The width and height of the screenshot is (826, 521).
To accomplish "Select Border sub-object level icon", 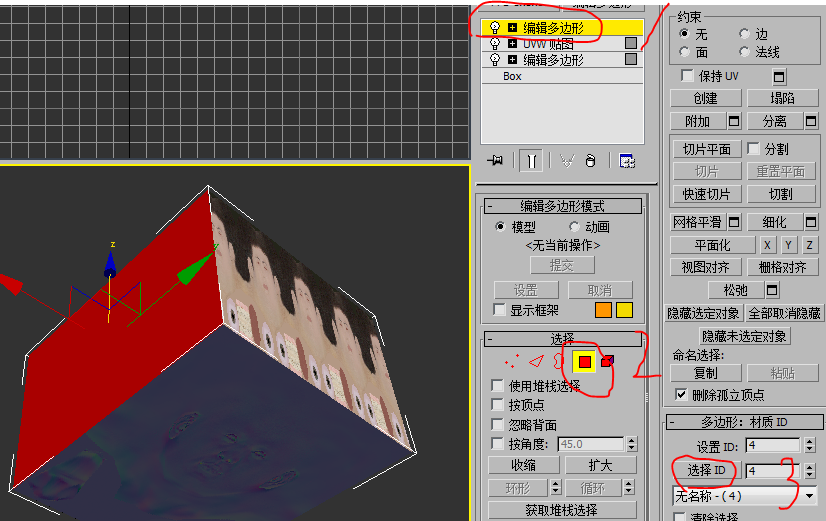I will [558, 361].
